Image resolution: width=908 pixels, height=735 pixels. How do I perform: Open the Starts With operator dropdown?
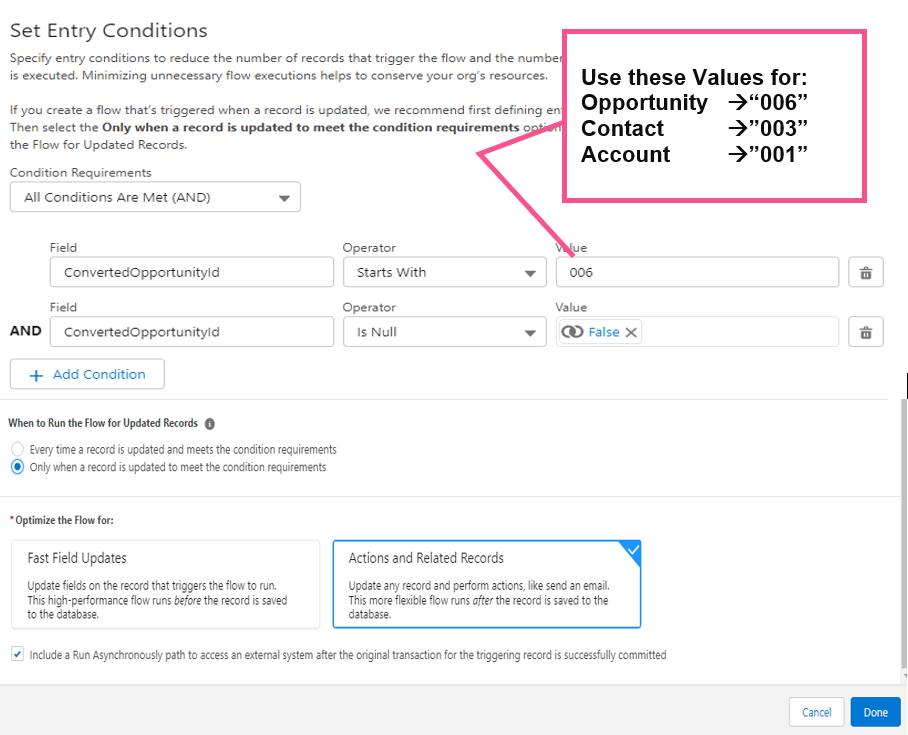(x=444, y=272)
